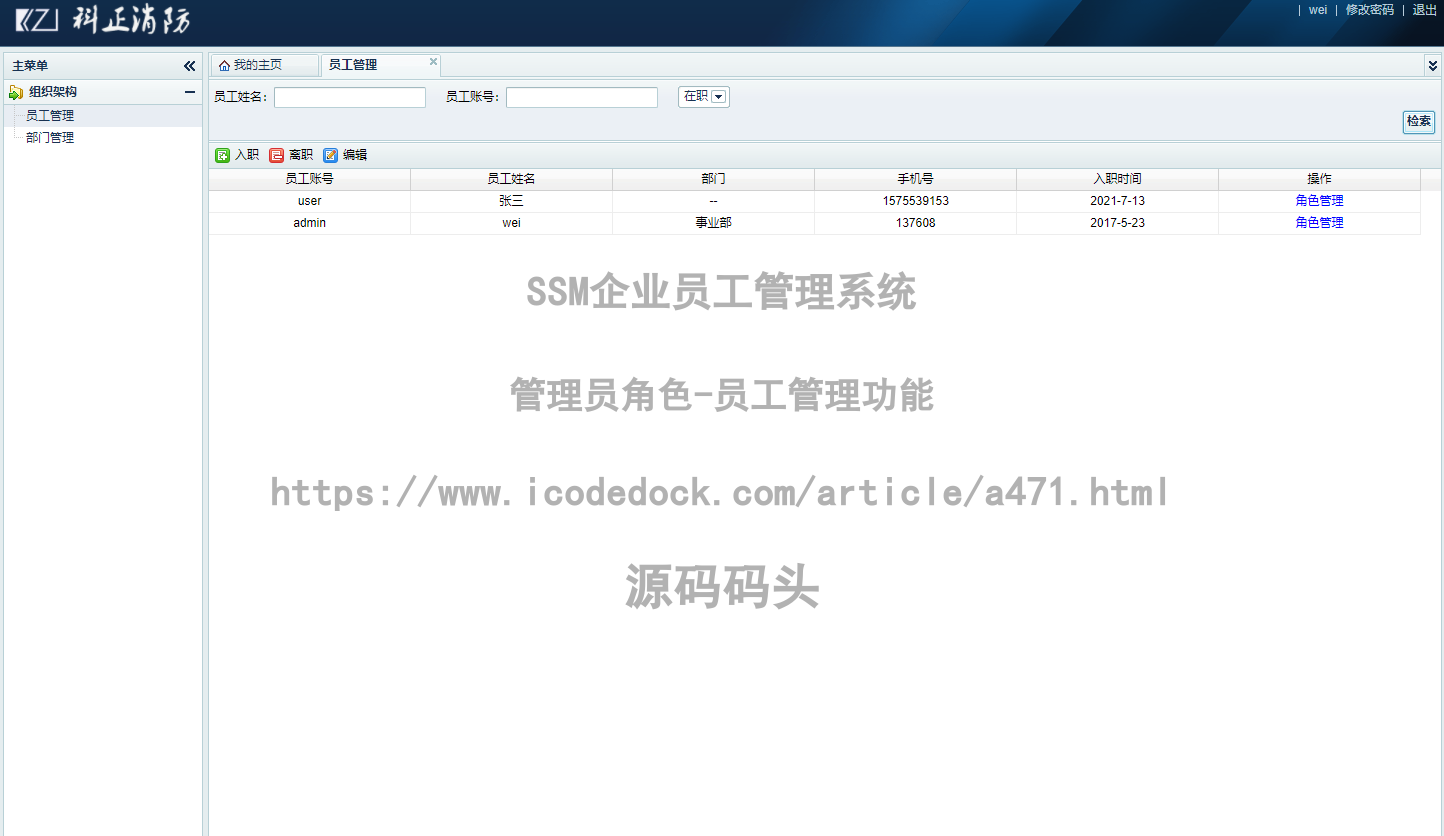The width and height of the screenshot is (1444, 836).
Task: Select the 员工管理 tree item
Action: click(x=48, y=114)
